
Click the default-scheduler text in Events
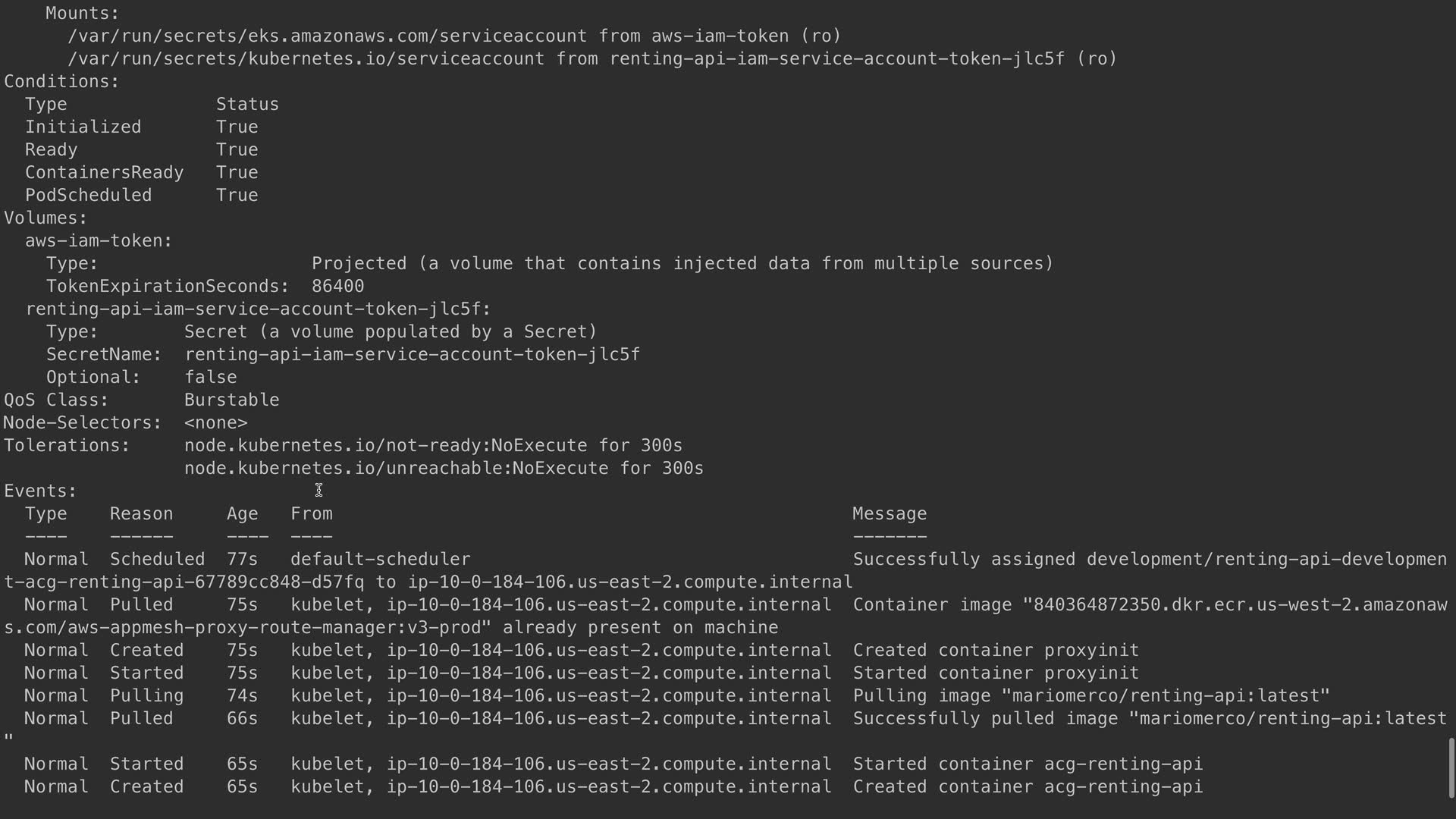[380, 560]
